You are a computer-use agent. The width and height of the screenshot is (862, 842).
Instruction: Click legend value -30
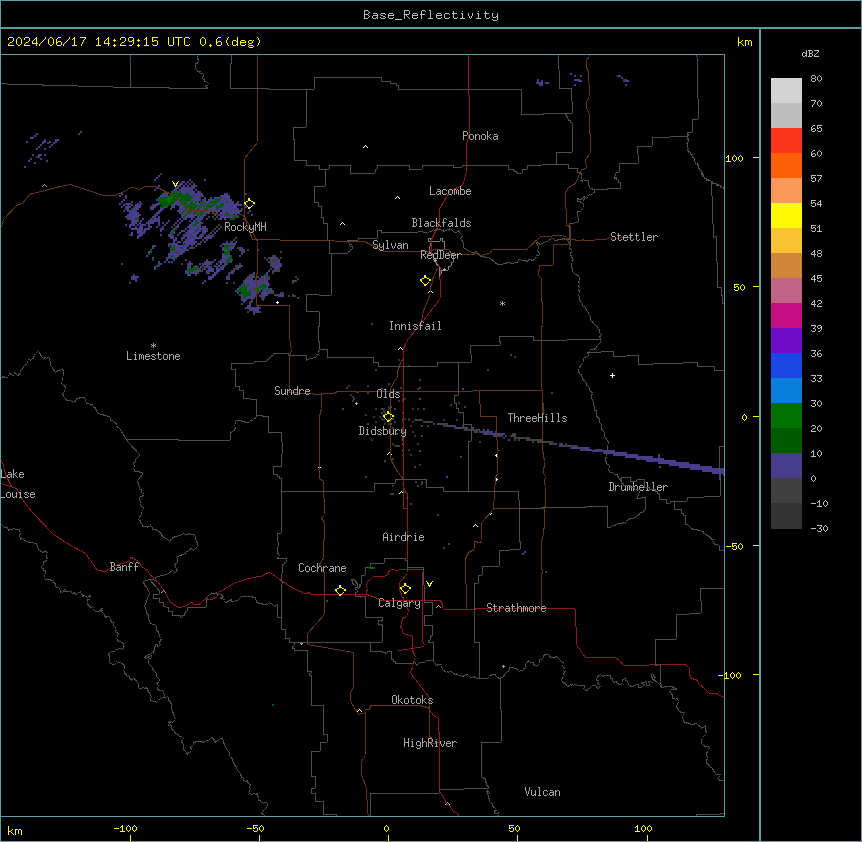(819, 528)
